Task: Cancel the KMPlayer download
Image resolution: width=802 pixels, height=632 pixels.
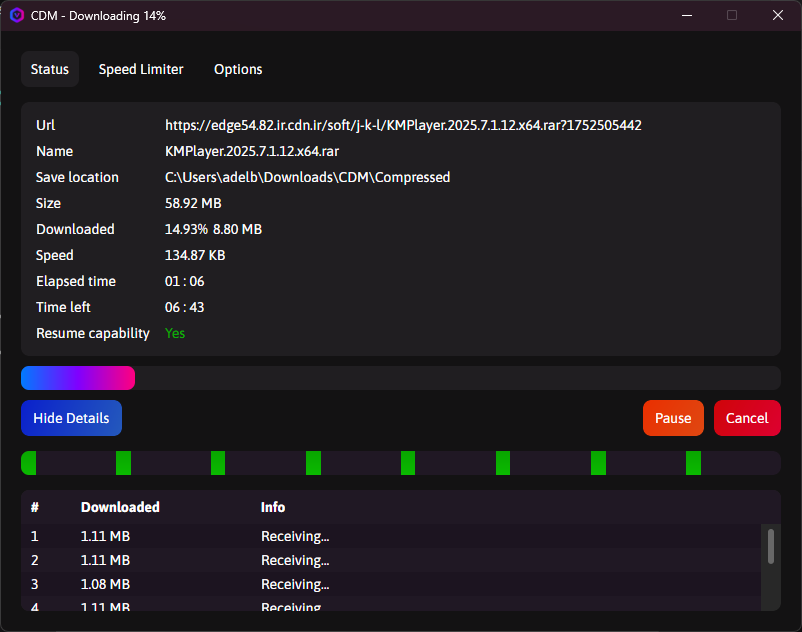Action: [x=747, y=418]
